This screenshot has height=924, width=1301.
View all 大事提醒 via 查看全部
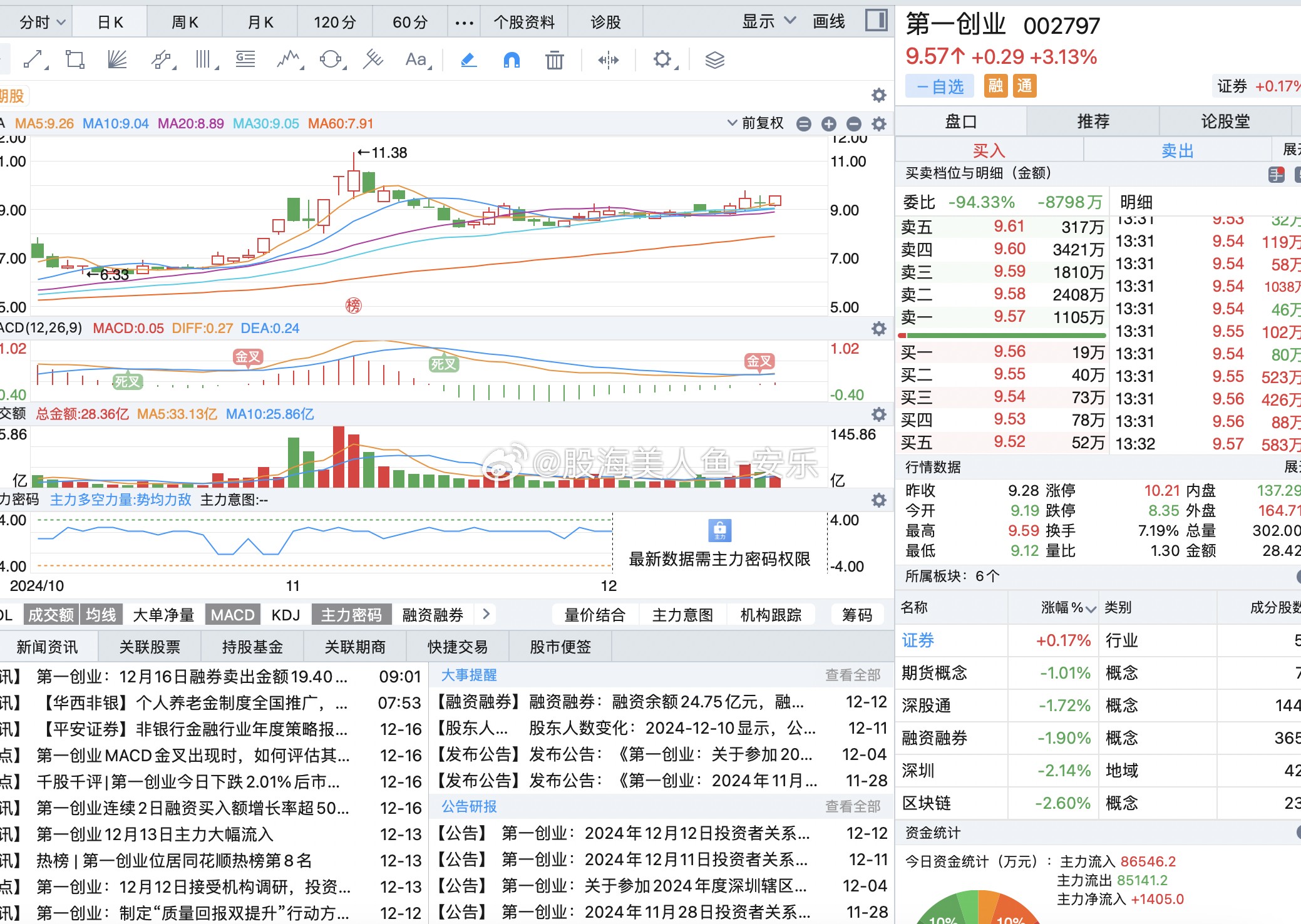(x=853, y=675)
